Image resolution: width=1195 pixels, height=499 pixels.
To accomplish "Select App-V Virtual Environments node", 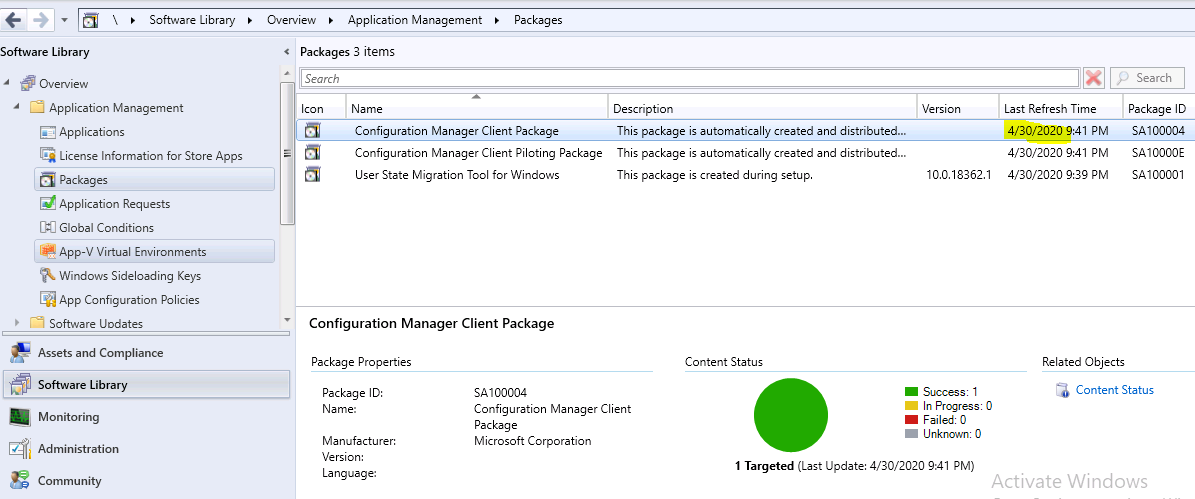I will click(155, 251).
